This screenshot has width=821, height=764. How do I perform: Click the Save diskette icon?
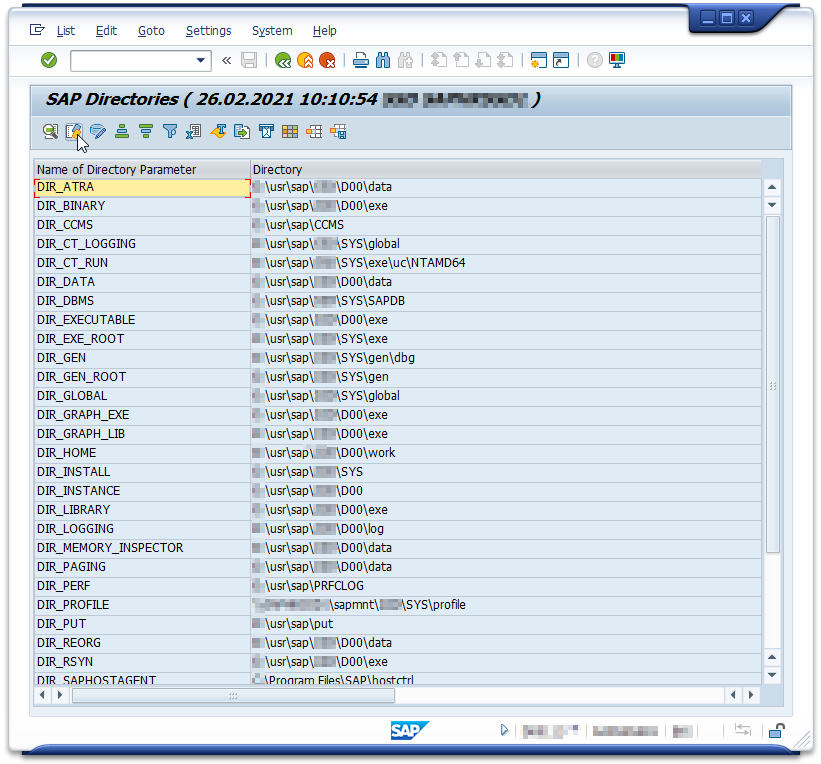coord(249,60)
